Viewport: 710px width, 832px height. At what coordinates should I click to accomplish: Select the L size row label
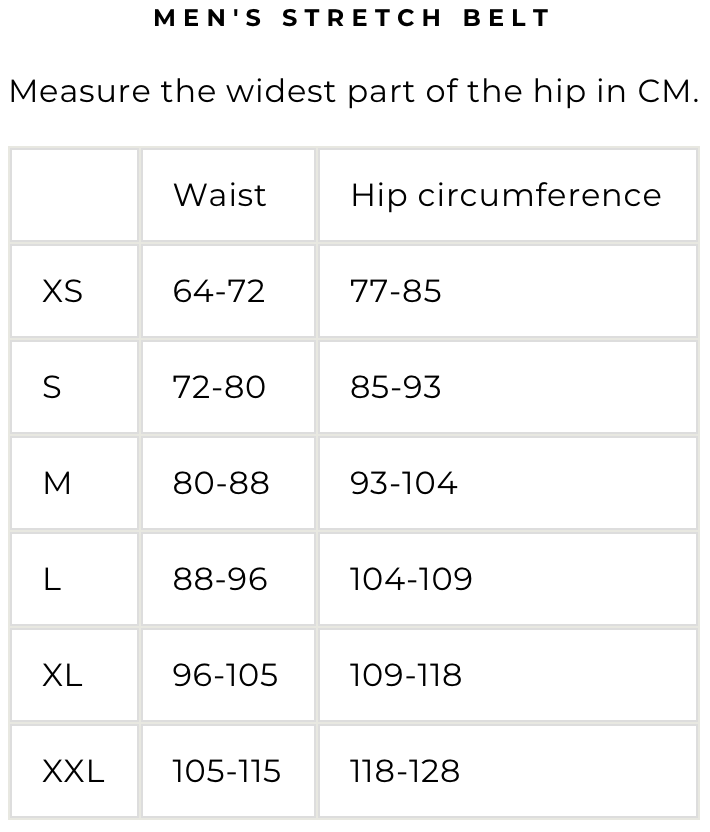click(51, 579)
